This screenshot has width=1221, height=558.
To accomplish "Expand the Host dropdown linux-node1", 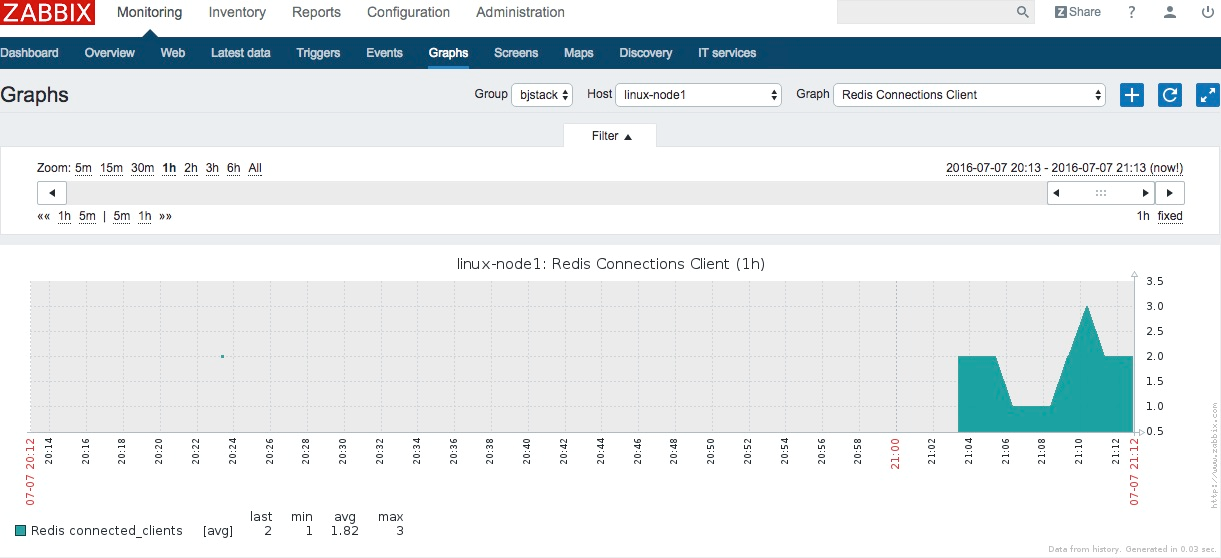I will click(x=698, y=95).
